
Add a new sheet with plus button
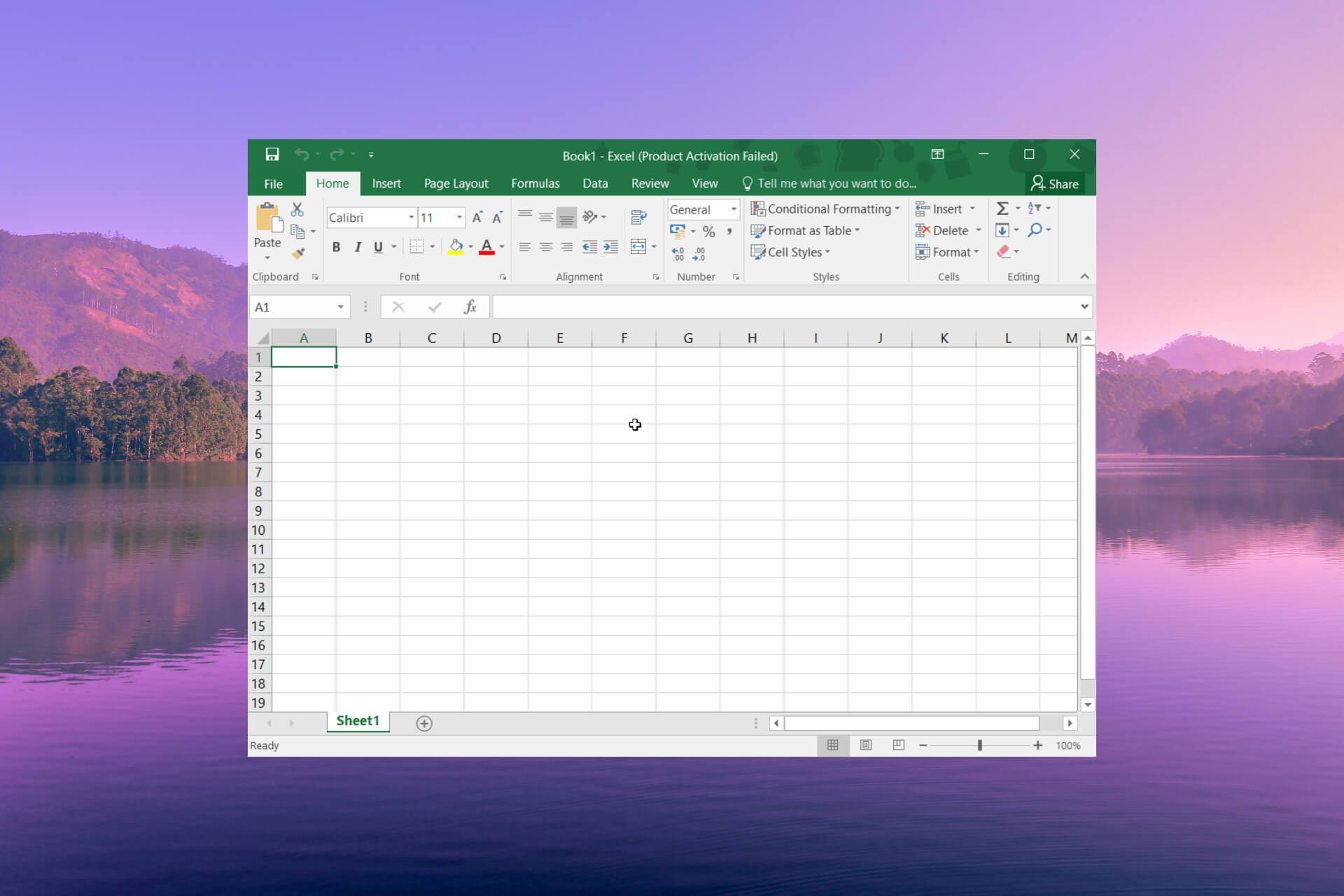(424, 723)
